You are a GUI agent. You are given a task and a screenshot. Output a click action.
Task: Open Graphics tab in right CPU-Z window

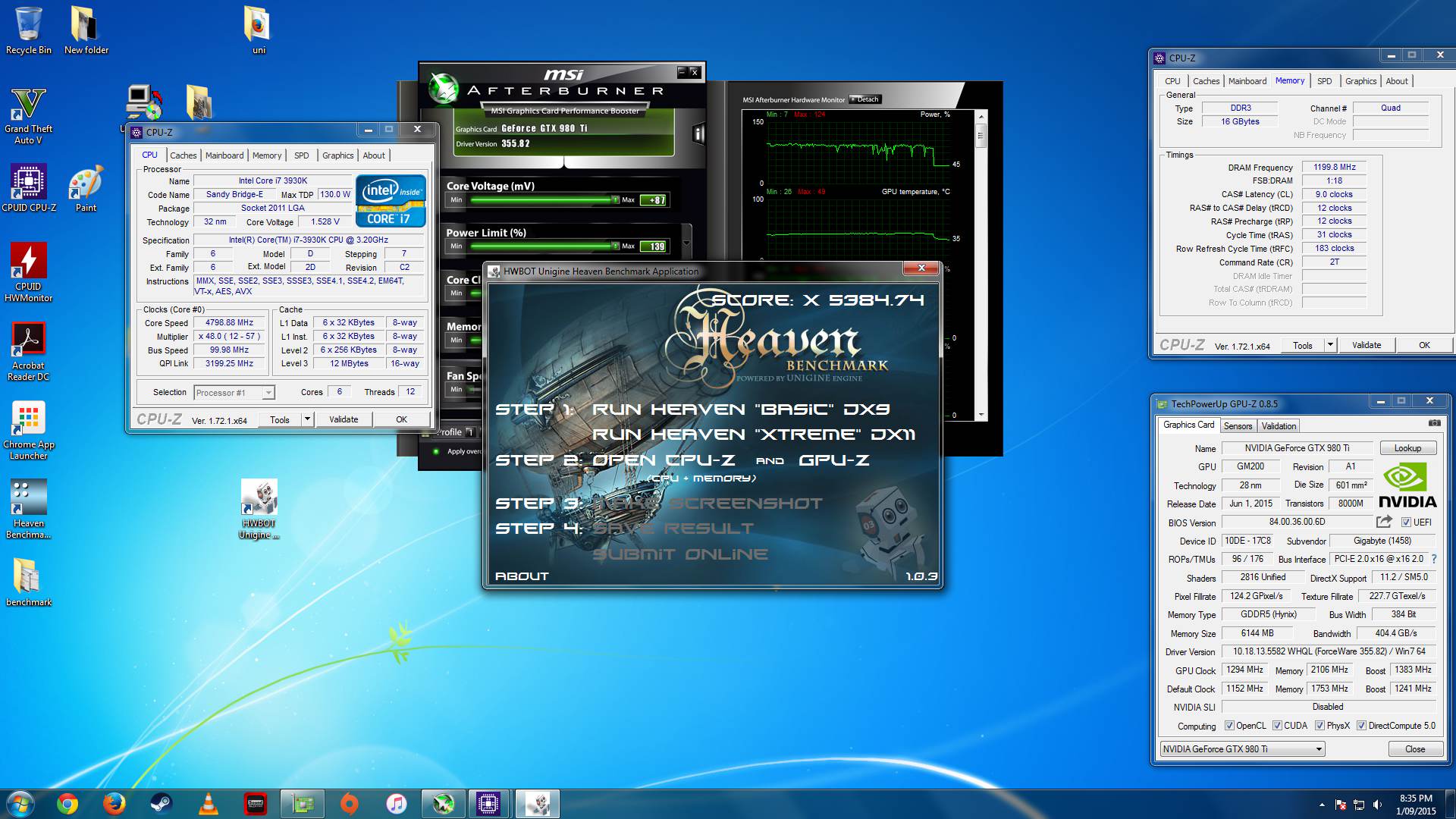click(1360, 81)
